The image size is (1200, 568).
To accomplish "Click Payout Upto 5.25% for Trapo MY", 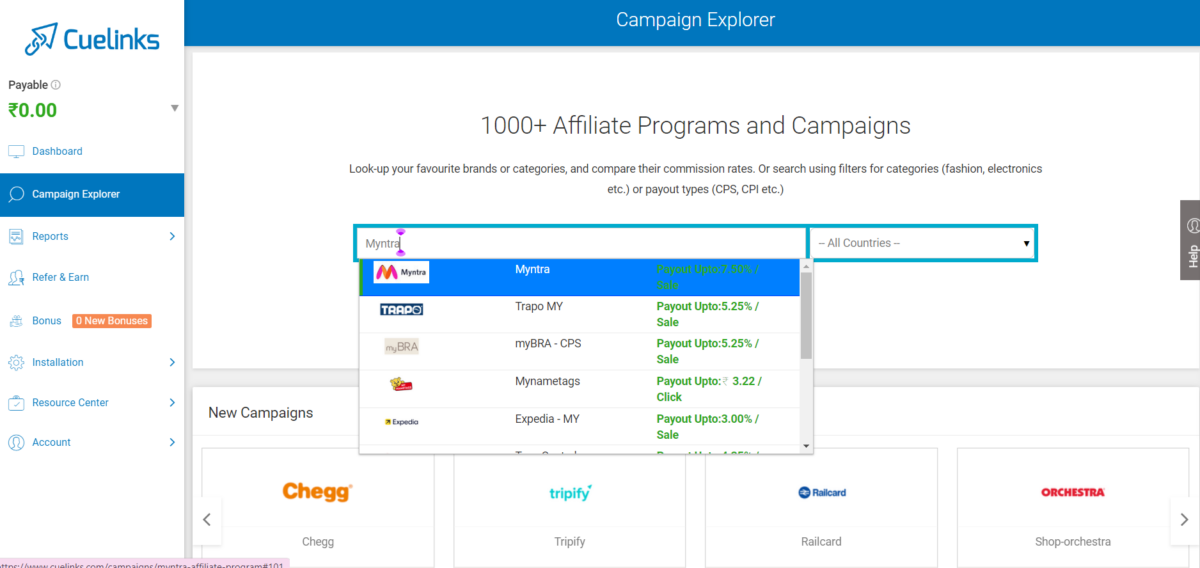I will point(707,314).
